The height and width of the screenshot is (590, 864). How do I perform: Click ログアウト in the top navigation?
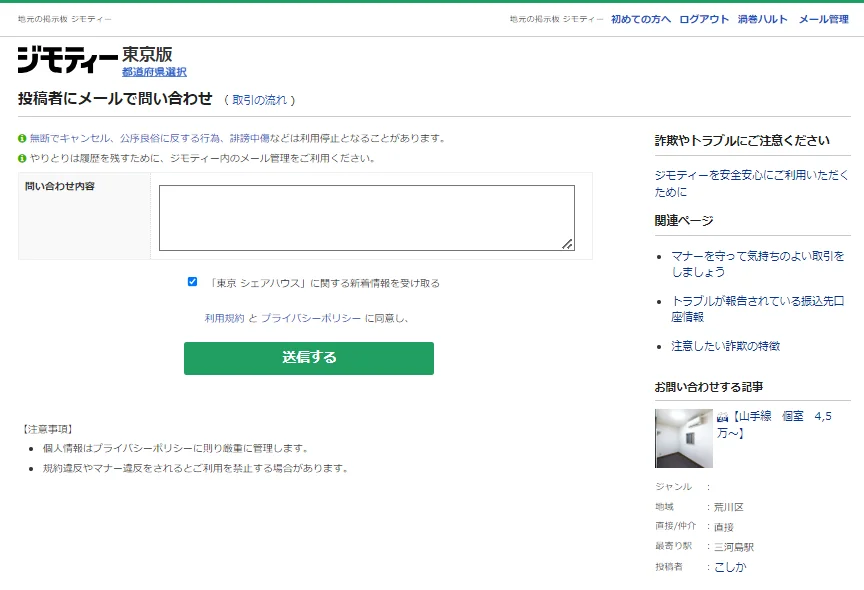(704, 19)
